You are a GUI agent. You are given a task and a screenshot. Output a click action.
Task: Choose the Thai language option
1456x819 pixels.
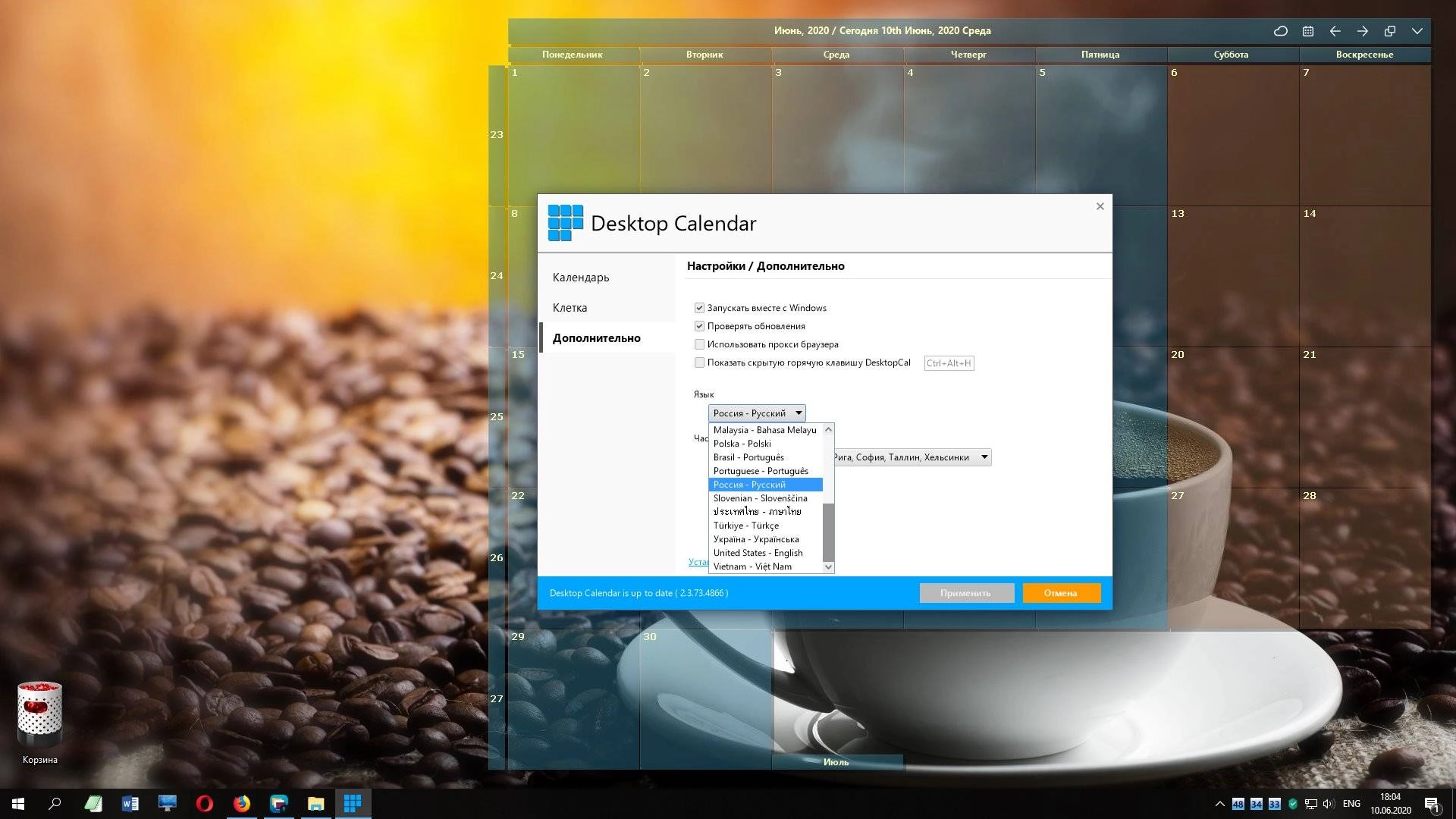(x=765, y=512)
